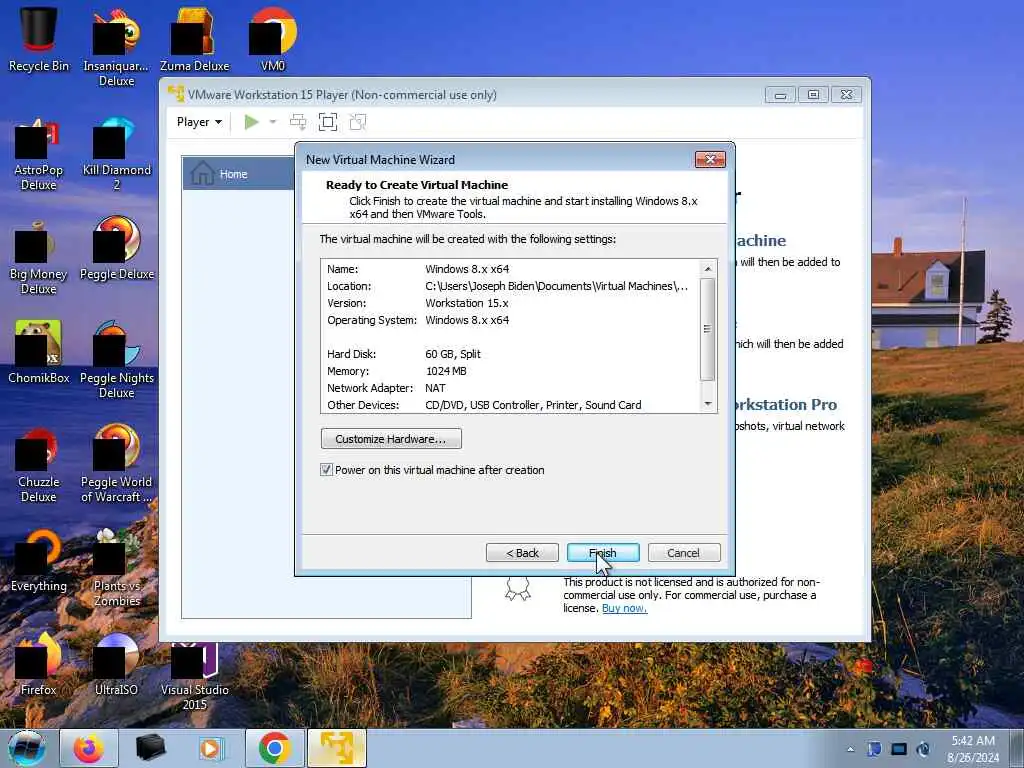Screen dimensions: 1024x768
Task: Maximize the VMware Workstation Player window
Action: coord(813,95)
